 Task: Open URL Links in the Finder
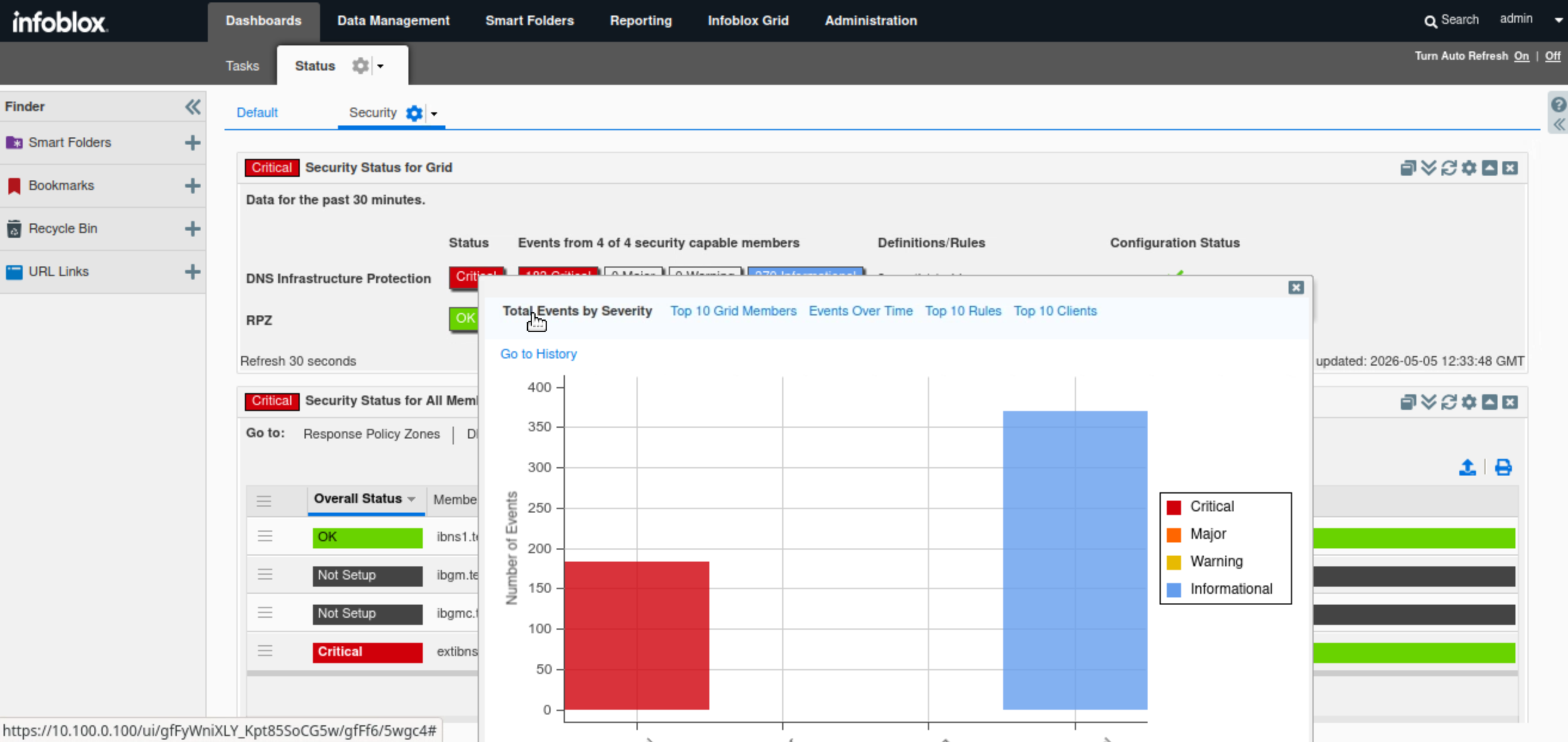pos(59,272)
